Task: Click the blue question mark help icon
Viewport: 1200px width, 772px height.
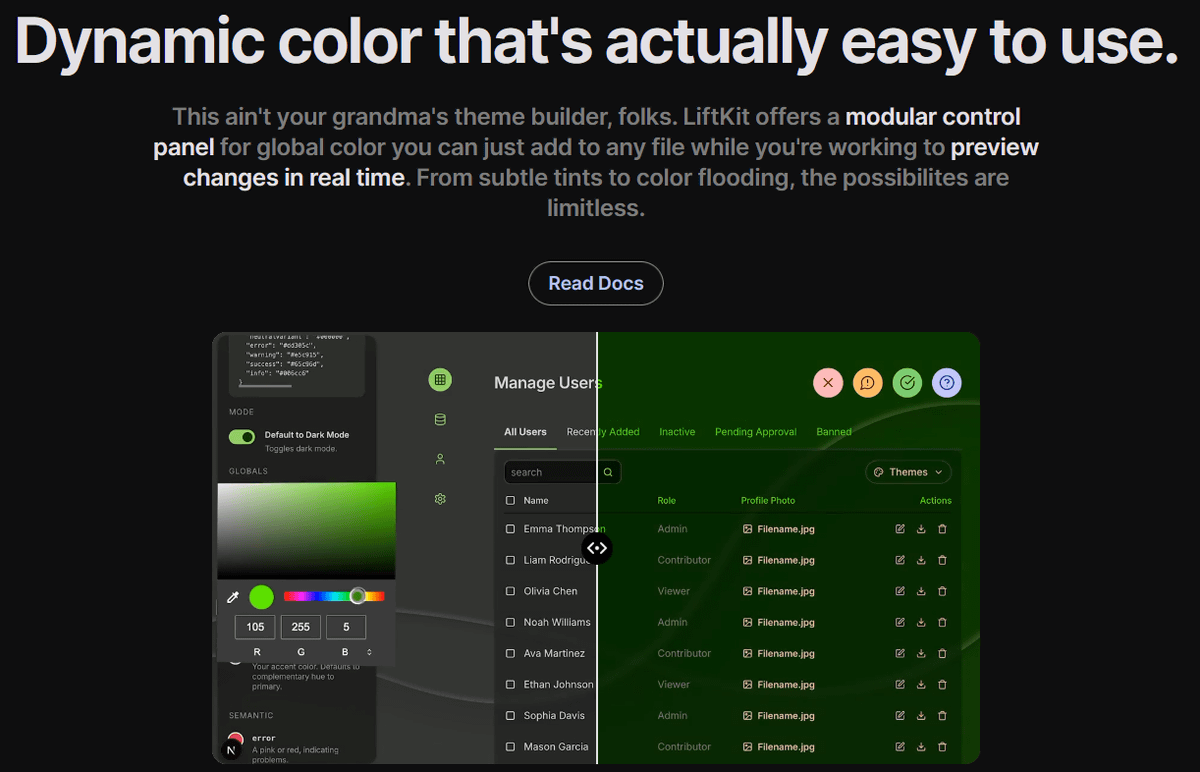Action: point(947,382)
